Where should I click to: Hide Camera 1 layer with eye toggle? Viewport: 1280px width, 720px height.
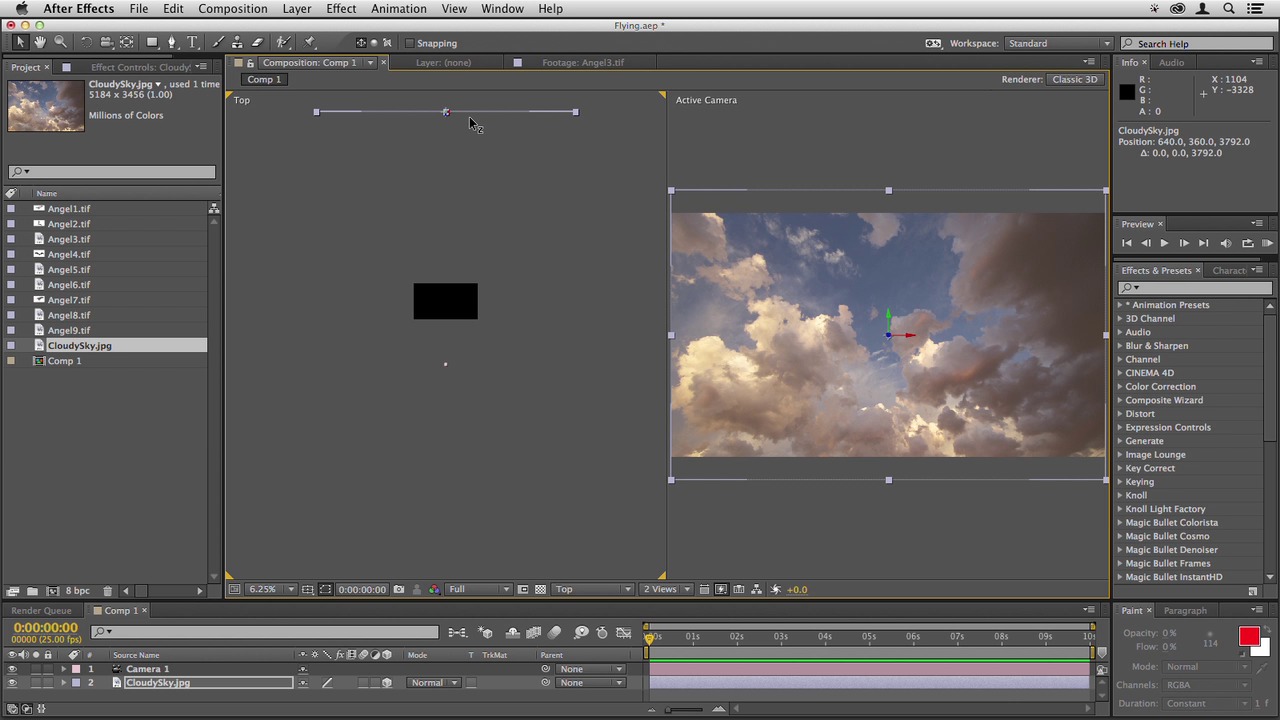click(12, 669)
